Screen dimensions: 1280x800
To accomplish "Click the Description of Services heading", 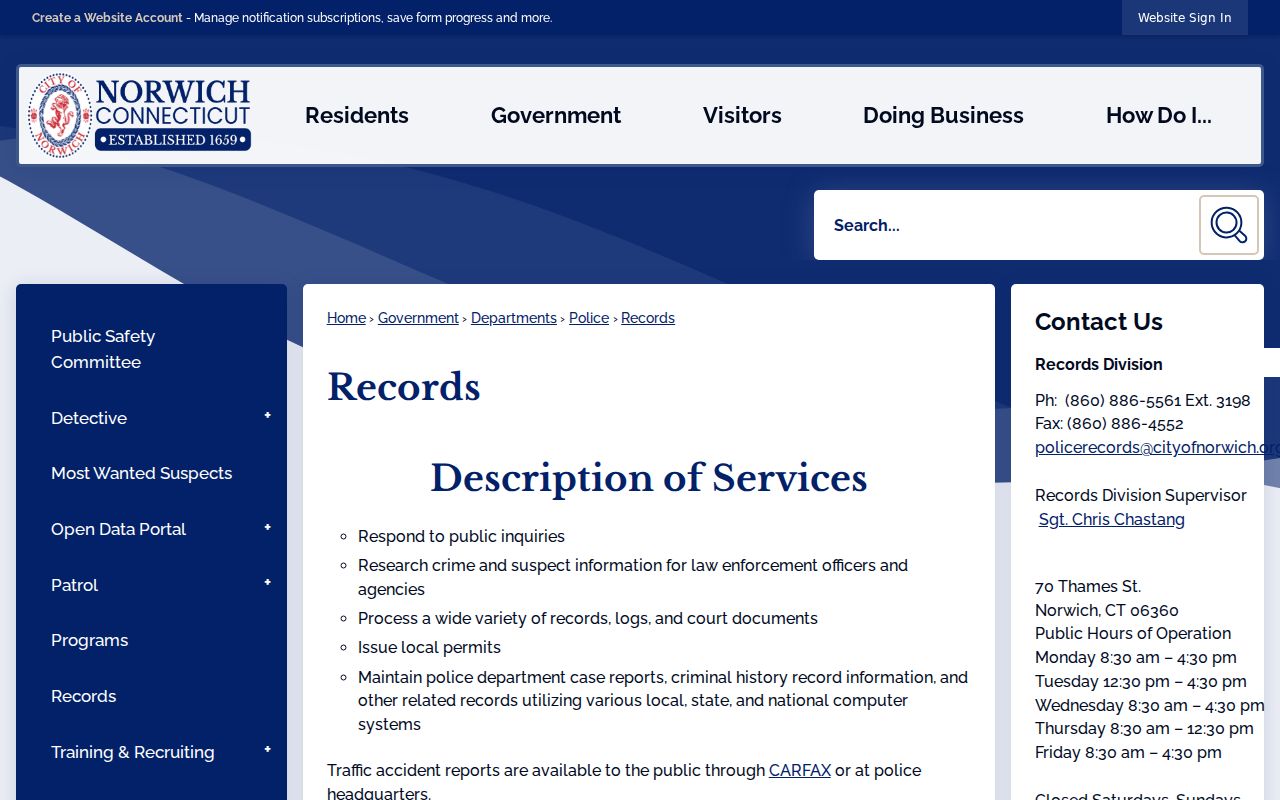I will (x=649, y=478).
